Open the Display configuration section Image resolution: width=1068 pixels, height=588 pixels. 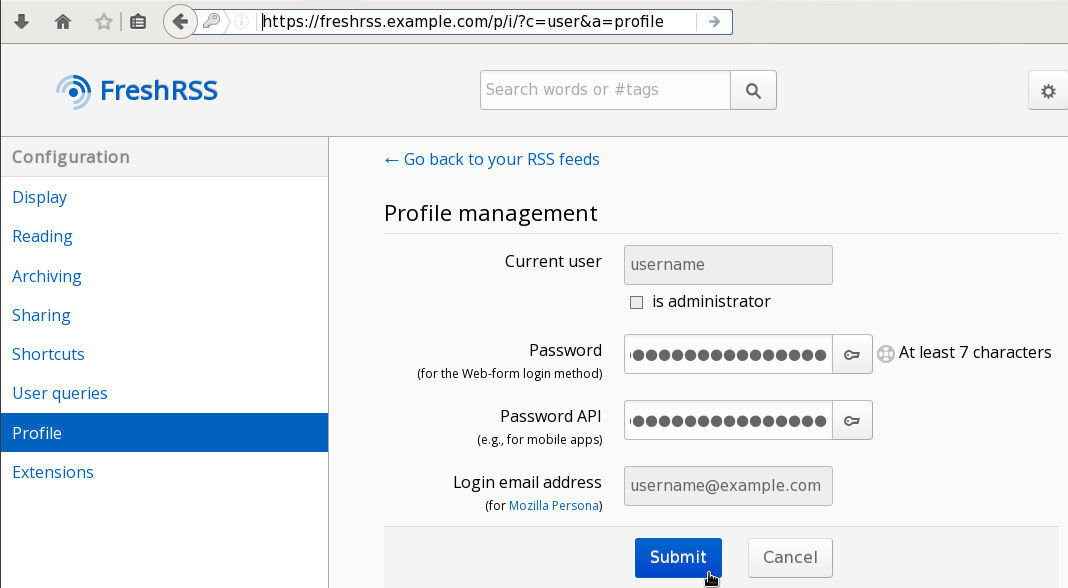click(40, 197)
